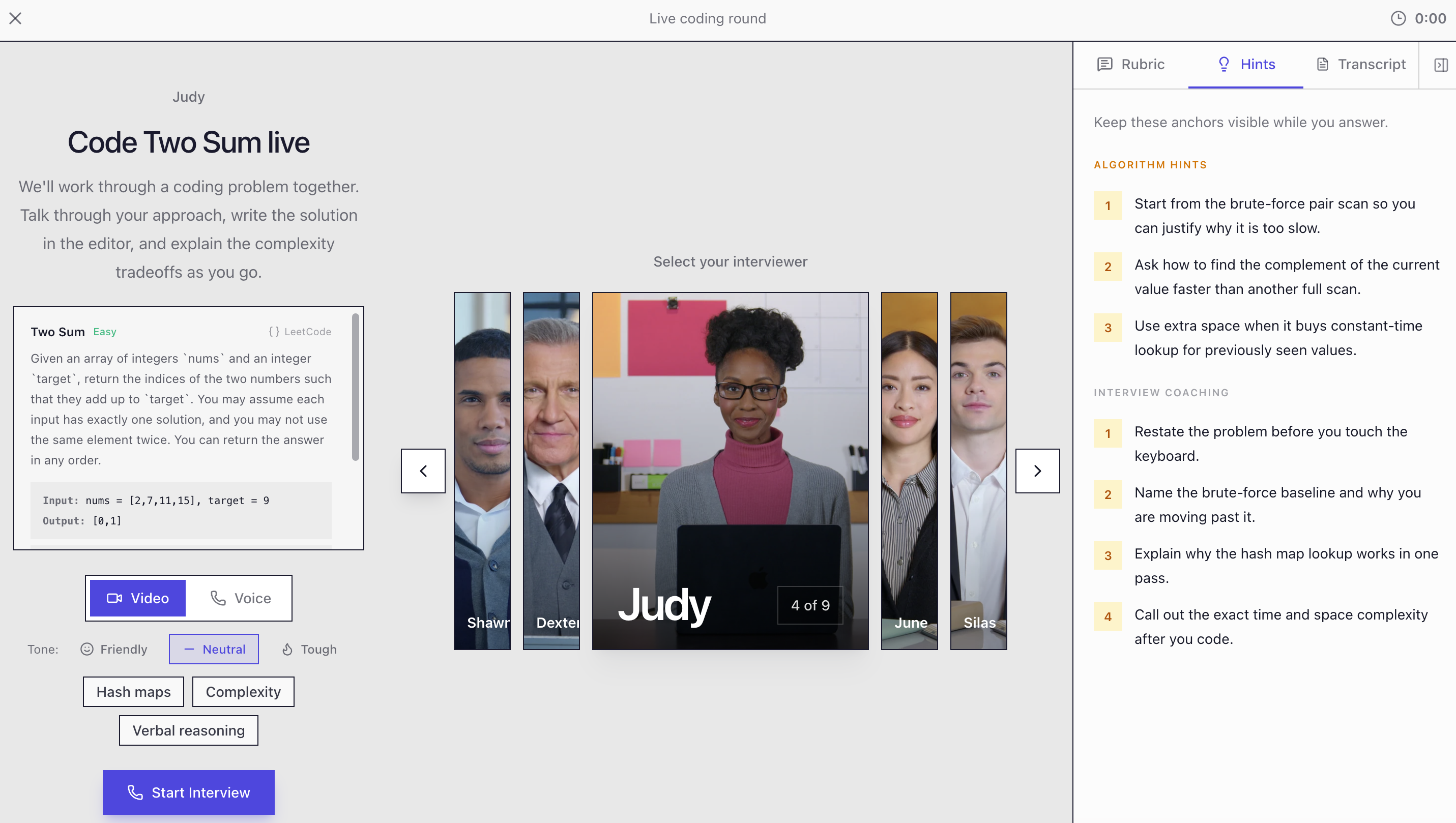Select the Shawn interviewer thumbnail
1456x823 pixels.
point(482,471)
